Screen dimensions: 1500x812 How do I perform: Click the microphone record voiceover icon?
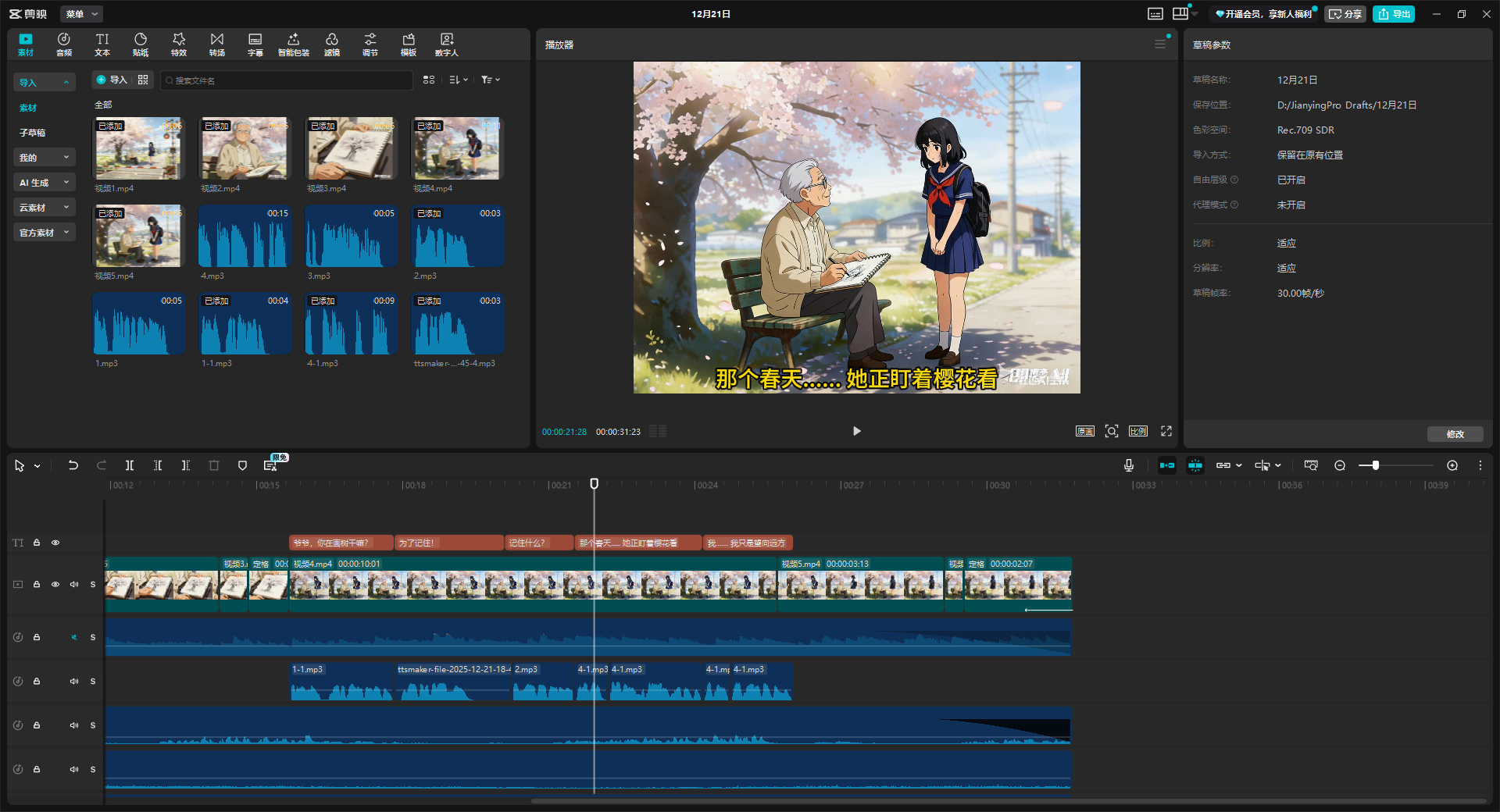click(1128, 465)
